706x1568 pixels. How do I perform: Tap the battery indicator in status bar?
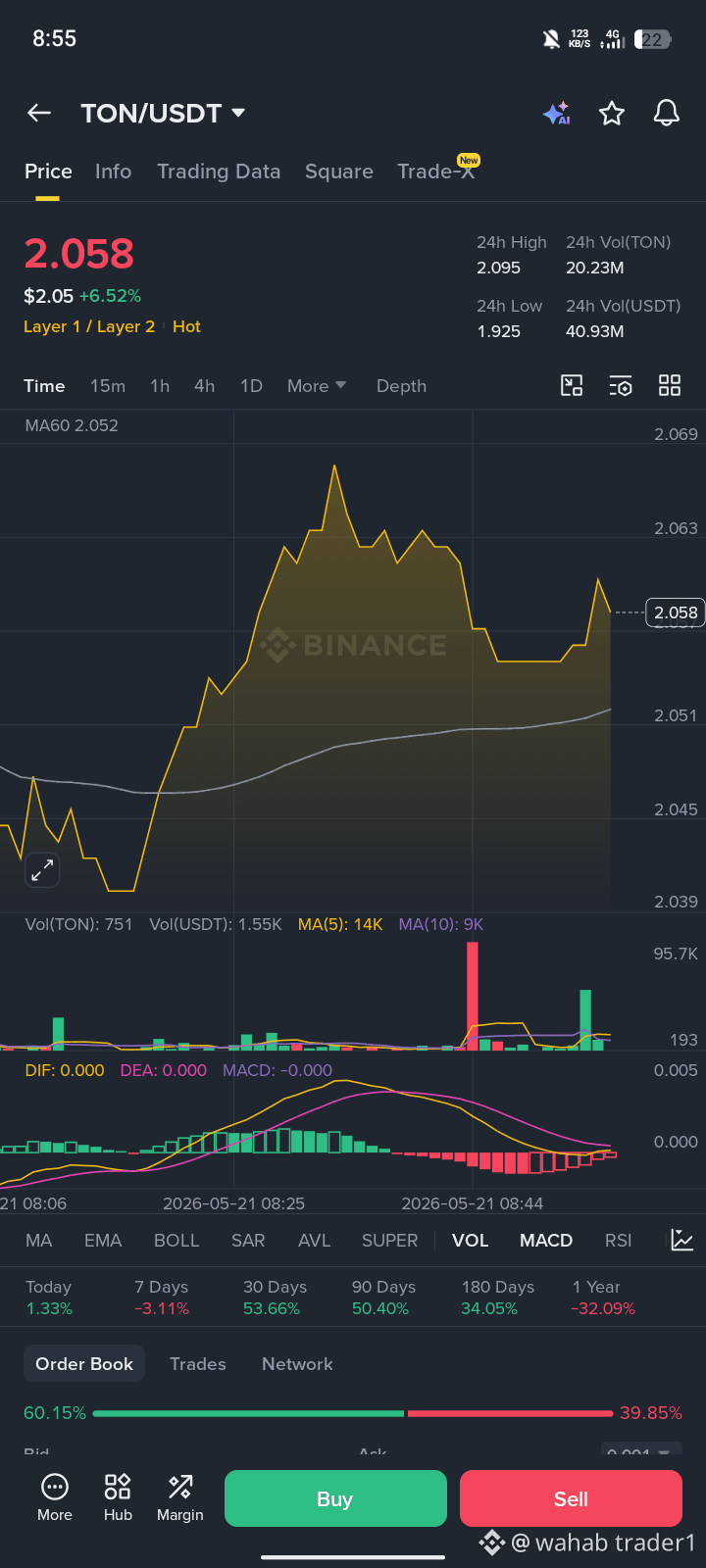[653, 39]
